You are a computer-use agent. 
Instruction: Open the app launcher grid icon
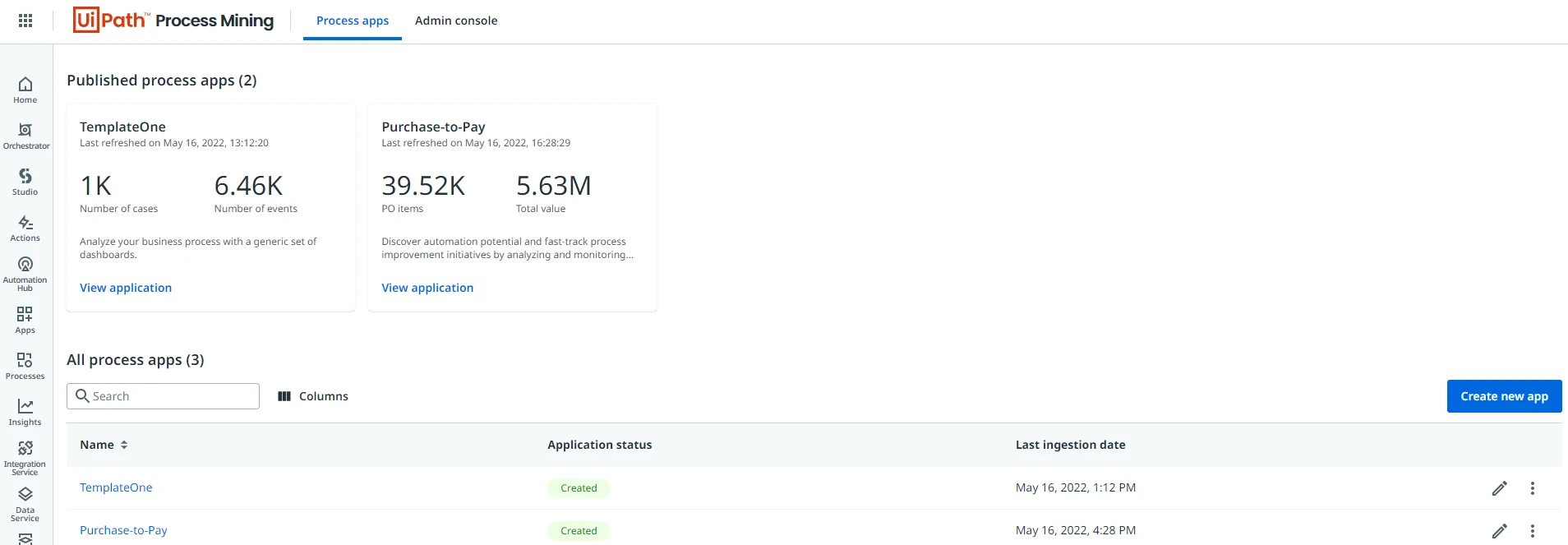(25, 21)
